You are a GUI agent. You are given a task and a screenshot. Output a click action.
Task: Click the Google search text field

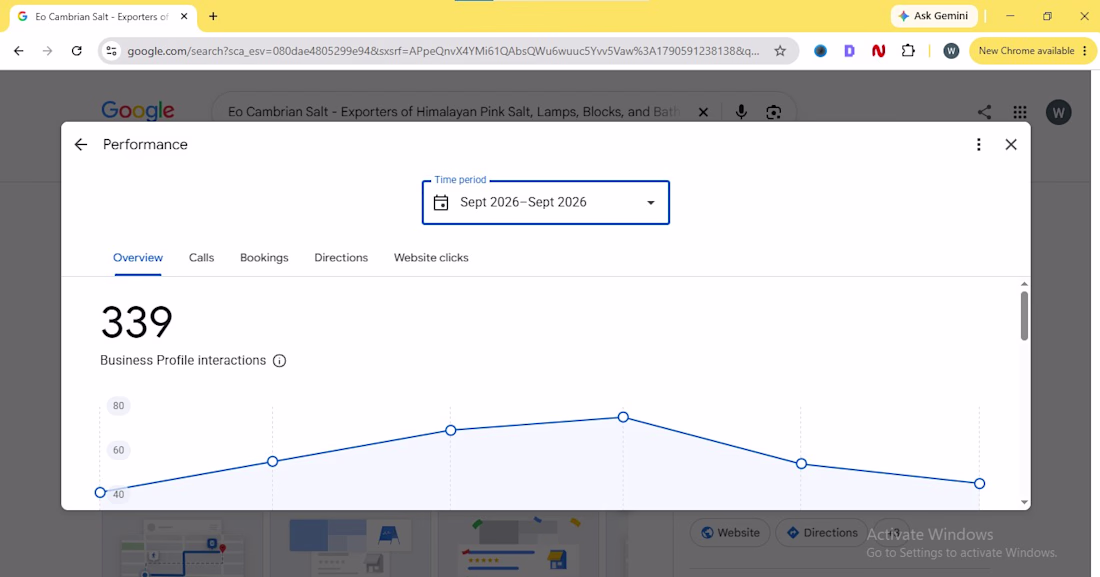click(454, 112)
